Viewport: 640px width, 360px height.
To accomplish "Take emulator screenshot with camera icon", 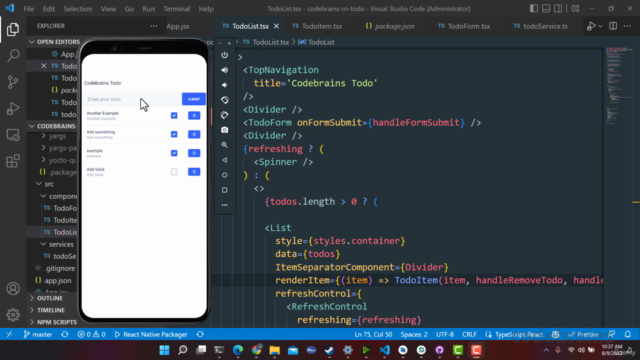I will pyautogui.click(x=224, y=130).
